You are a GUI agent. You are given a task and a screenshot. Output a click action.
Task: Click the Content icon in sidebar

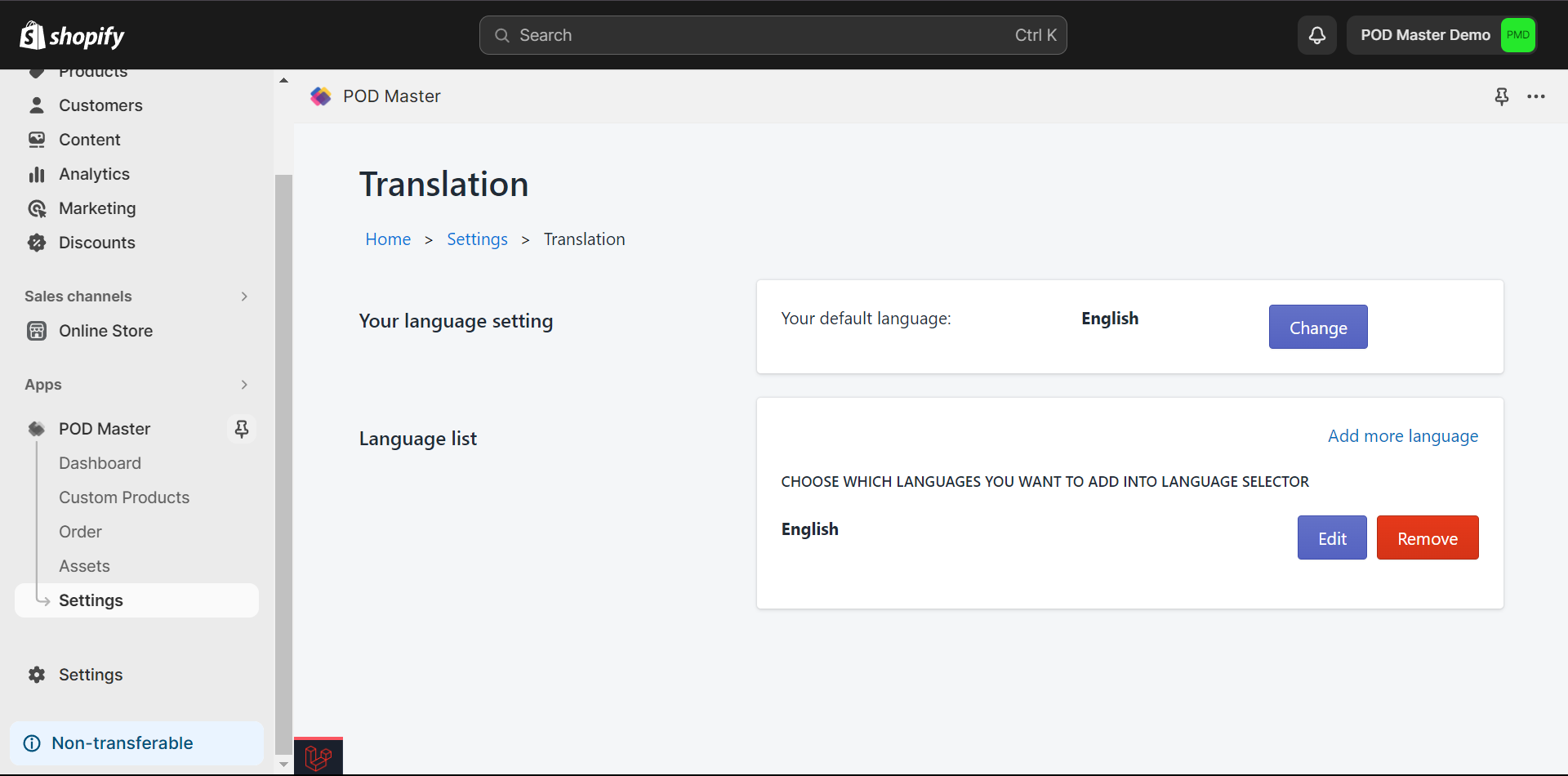click(37, 140)
